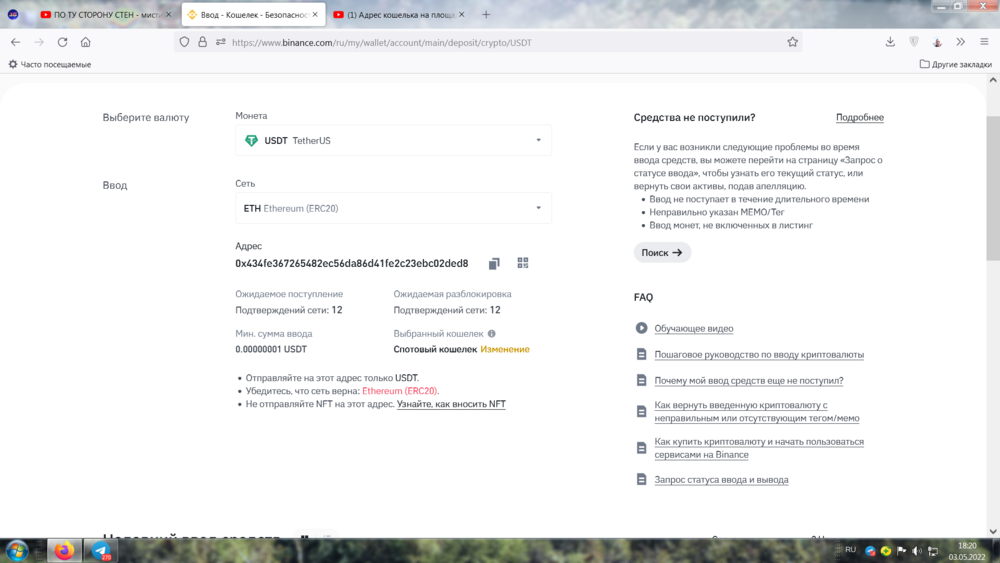
Task: Switch to the Ввод - Кошелек tab
Action: coord(253,14)
